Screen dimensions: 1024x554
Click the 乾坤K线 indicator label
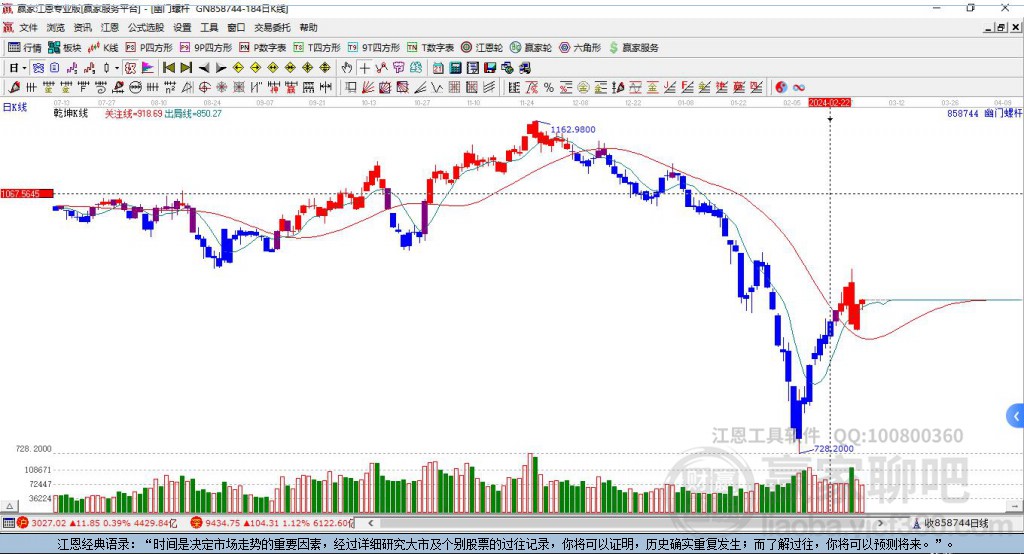(71, 114)
